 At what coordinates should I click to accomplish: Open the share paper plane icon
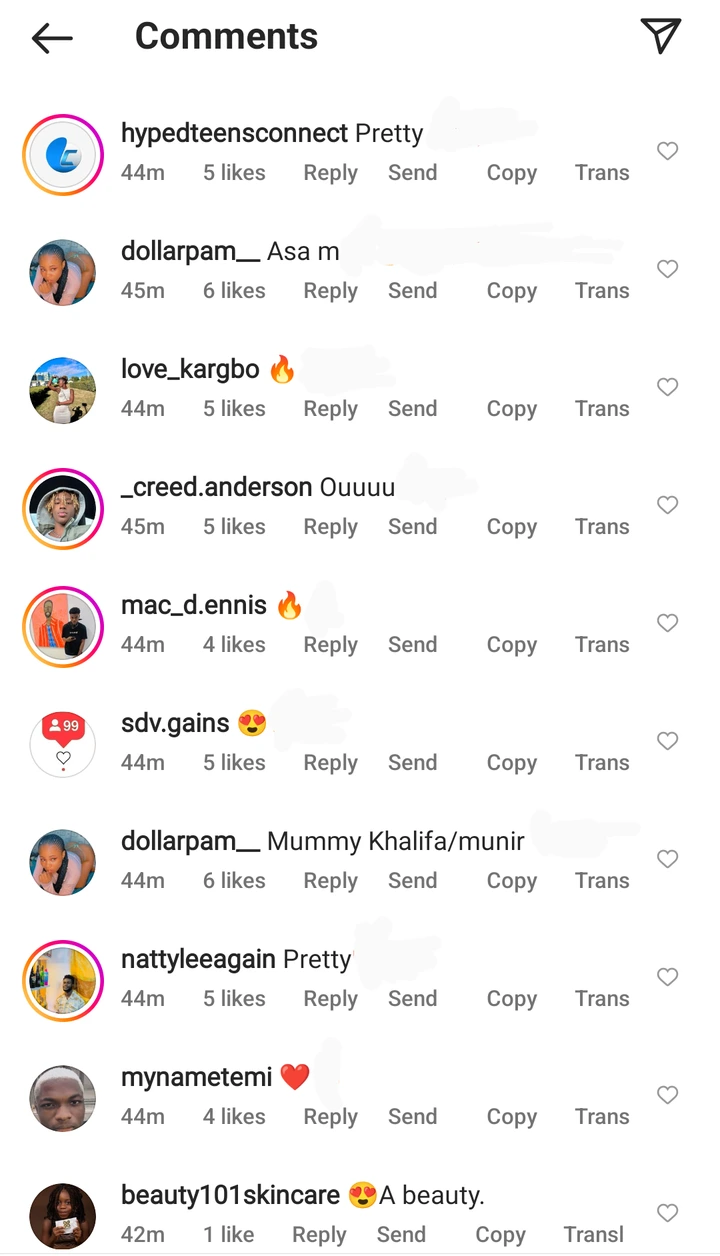(660, 36)
